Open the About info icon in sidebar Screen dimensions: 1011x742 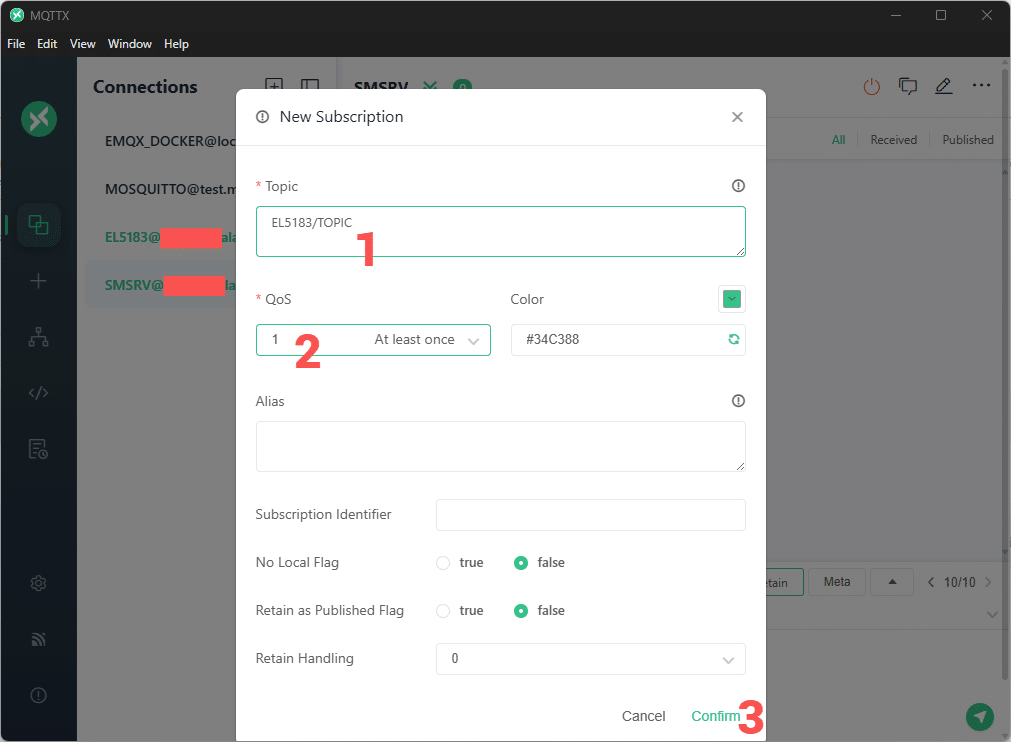[38, 694]
